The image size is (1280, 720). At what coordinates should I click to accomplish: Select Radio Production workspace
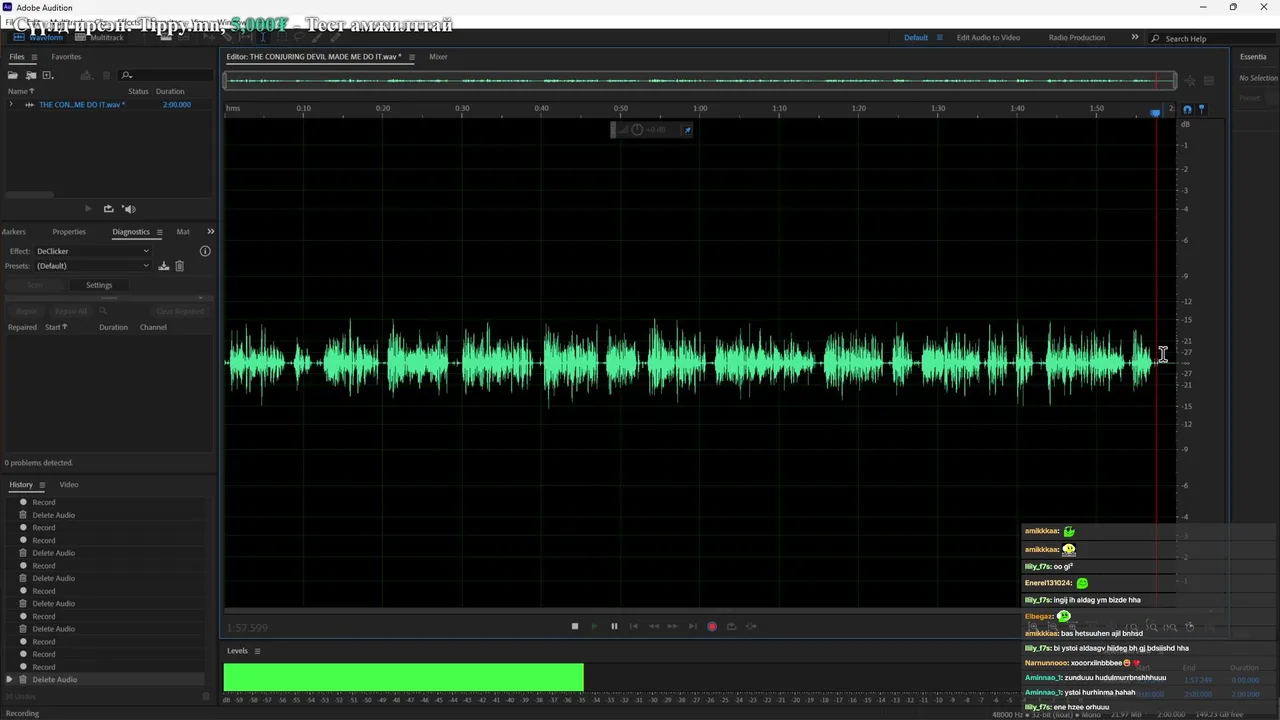[x=1077, y=38]
